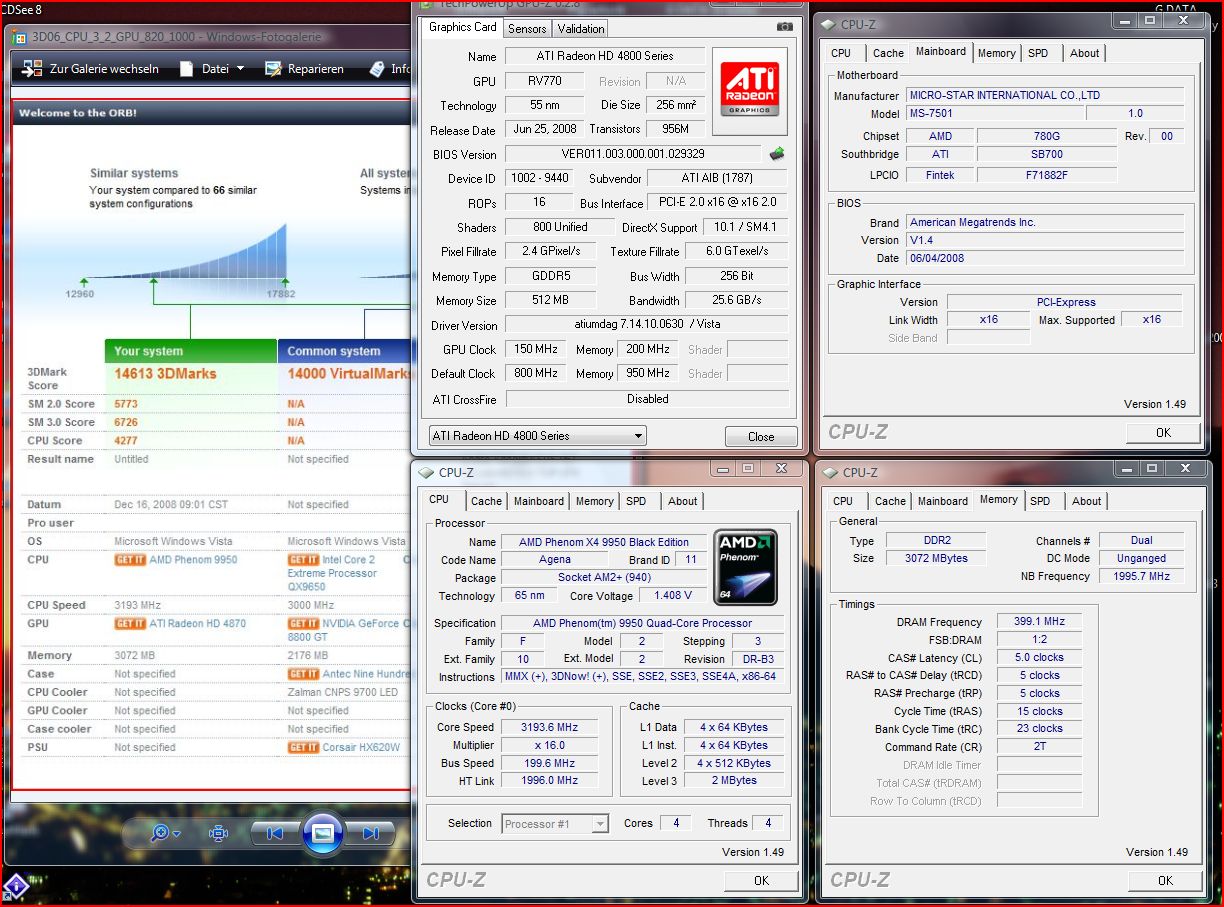The height and width of the screenshot is (907, 1224).
Task: Click the Driver Version atiumdag field
Action: (x=646, y=325)
